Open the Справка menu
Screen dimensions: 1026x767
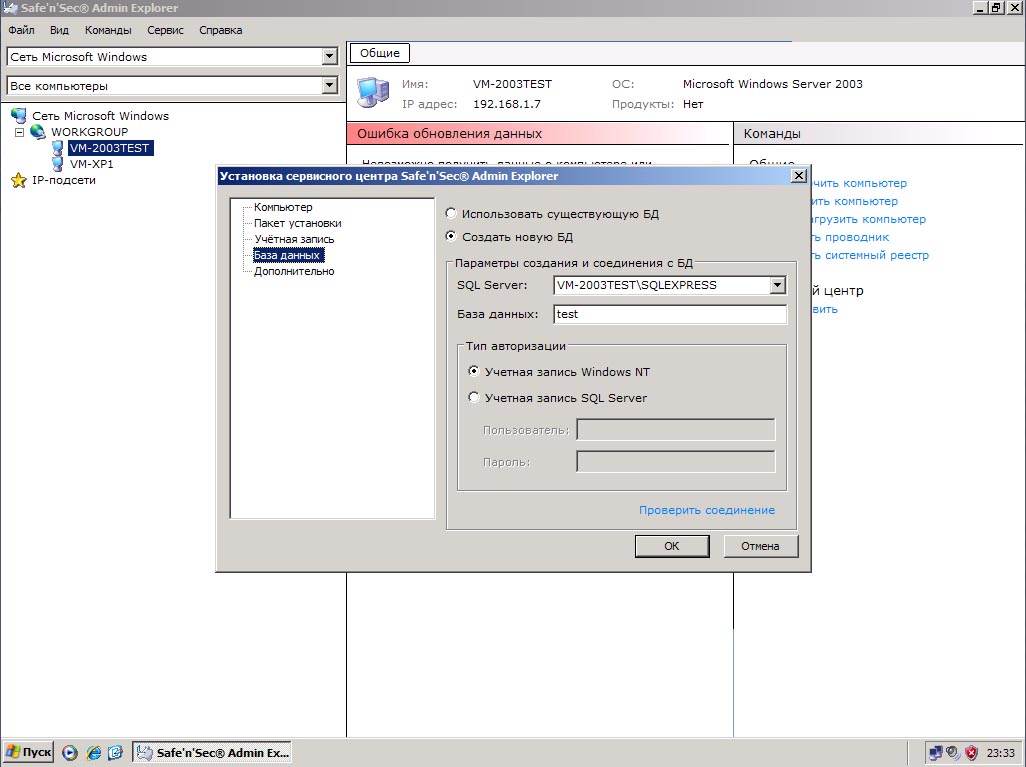tap(221, 30)
